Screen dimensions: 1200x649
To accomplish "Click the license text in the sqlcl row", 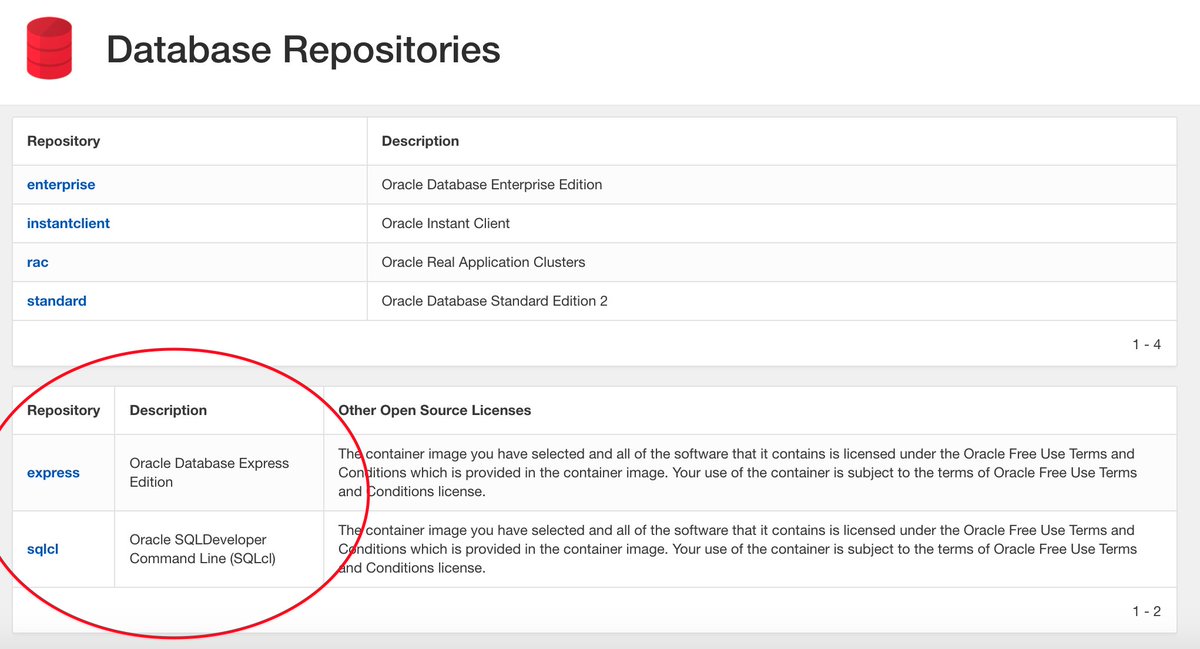I will 737,549.
